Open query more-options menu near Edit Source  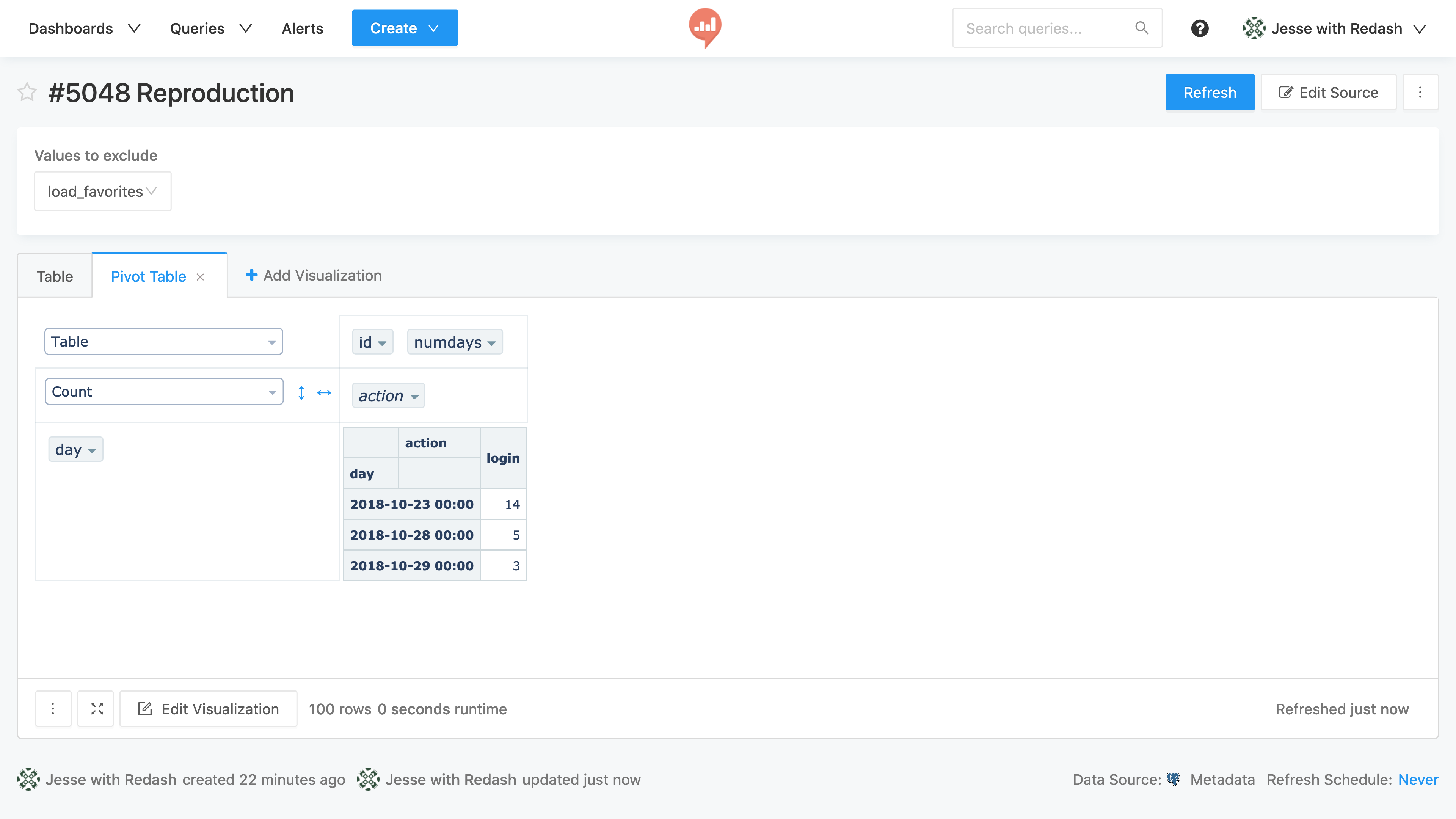(1420, 92)
